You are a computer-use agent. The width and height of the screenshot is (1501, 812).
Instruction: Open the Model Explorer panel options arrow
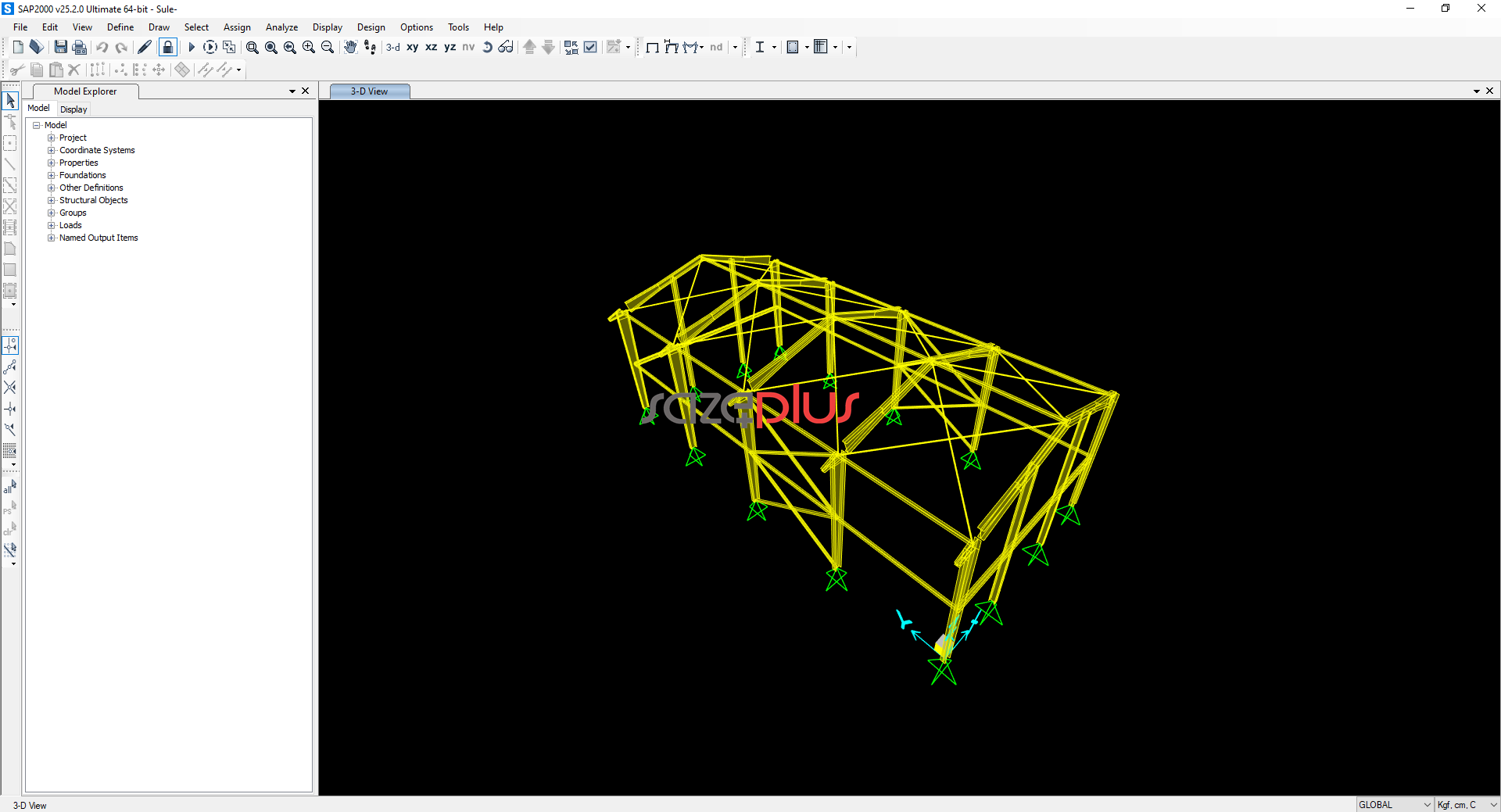(292, 91)
